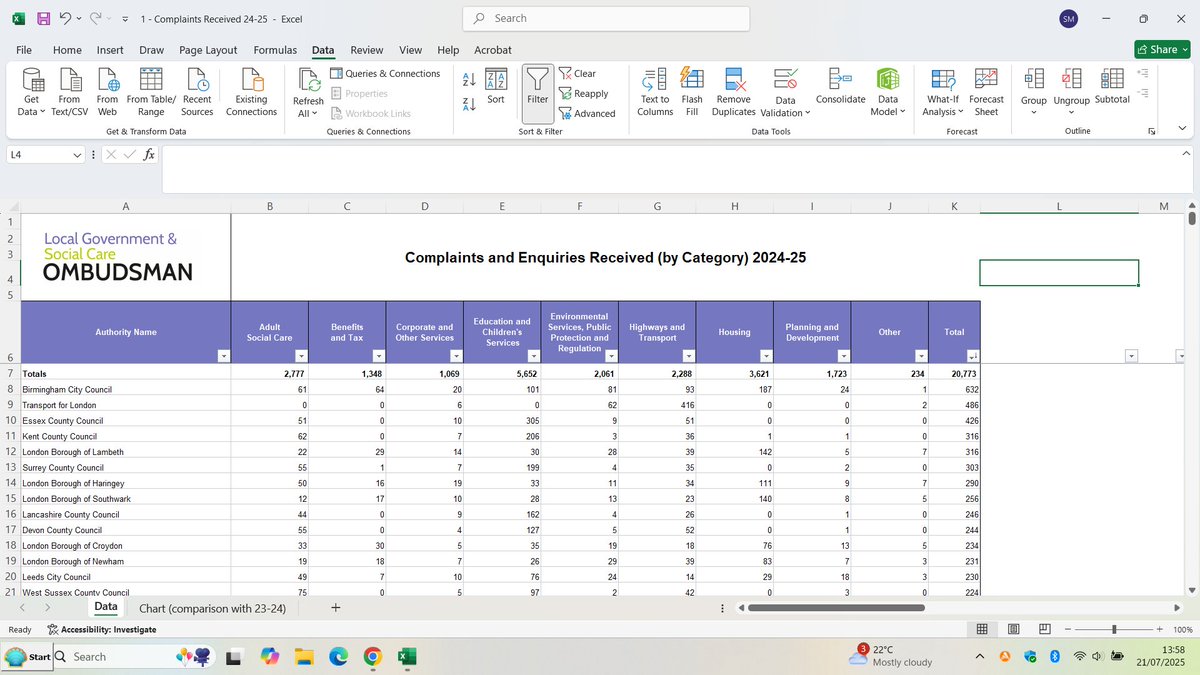1200x675 pixels.
Task: Open Data Model tool
Action: point(888,92)
